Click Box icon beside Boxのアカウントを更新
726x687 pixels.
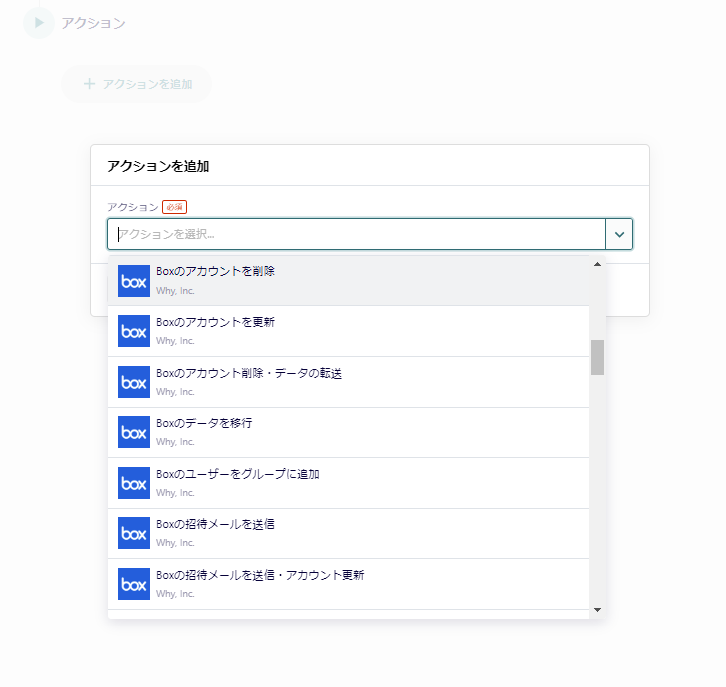(134, 331)
